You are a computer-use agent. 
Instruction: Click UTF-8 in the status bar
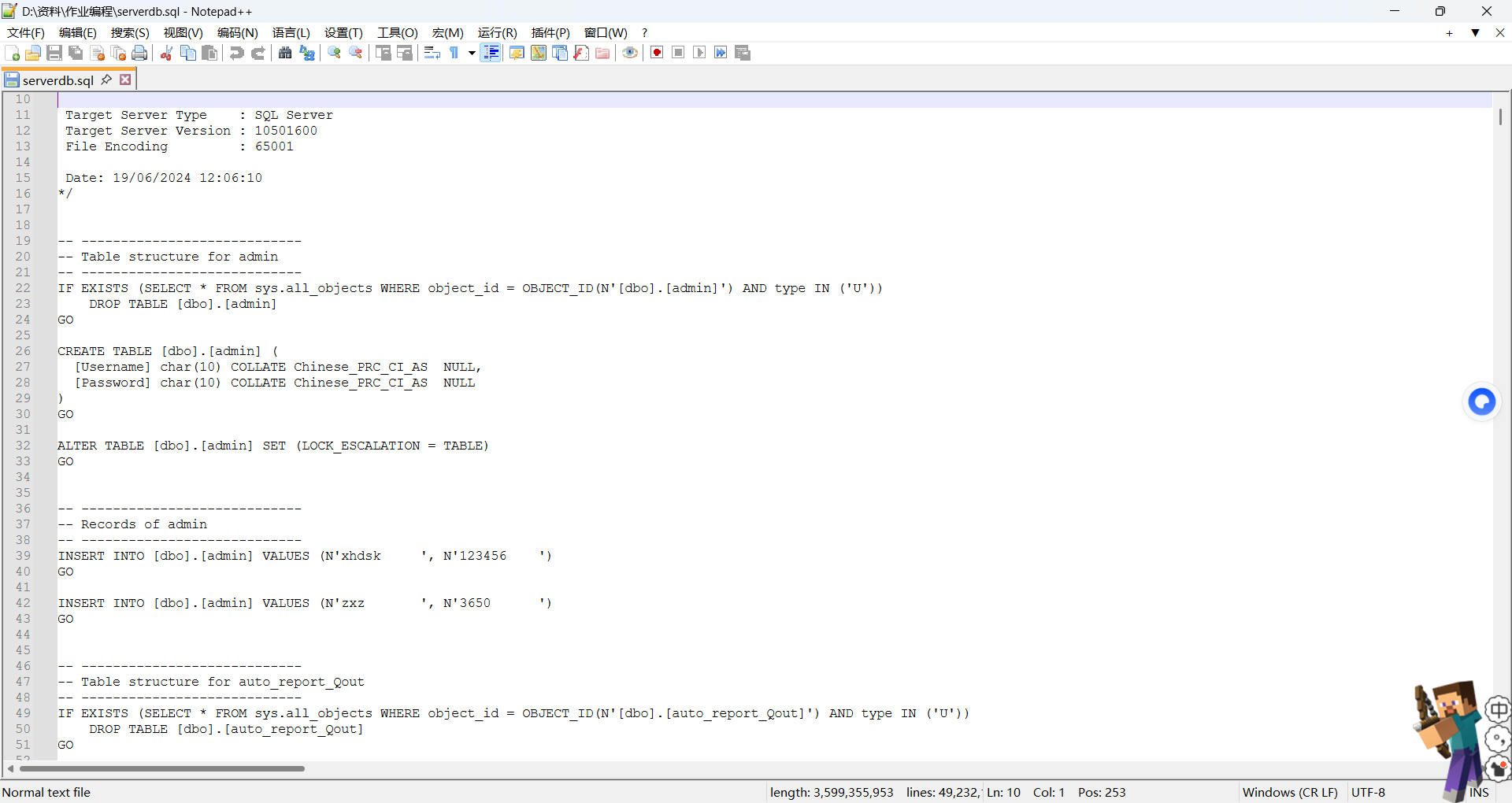[1369, 792]
